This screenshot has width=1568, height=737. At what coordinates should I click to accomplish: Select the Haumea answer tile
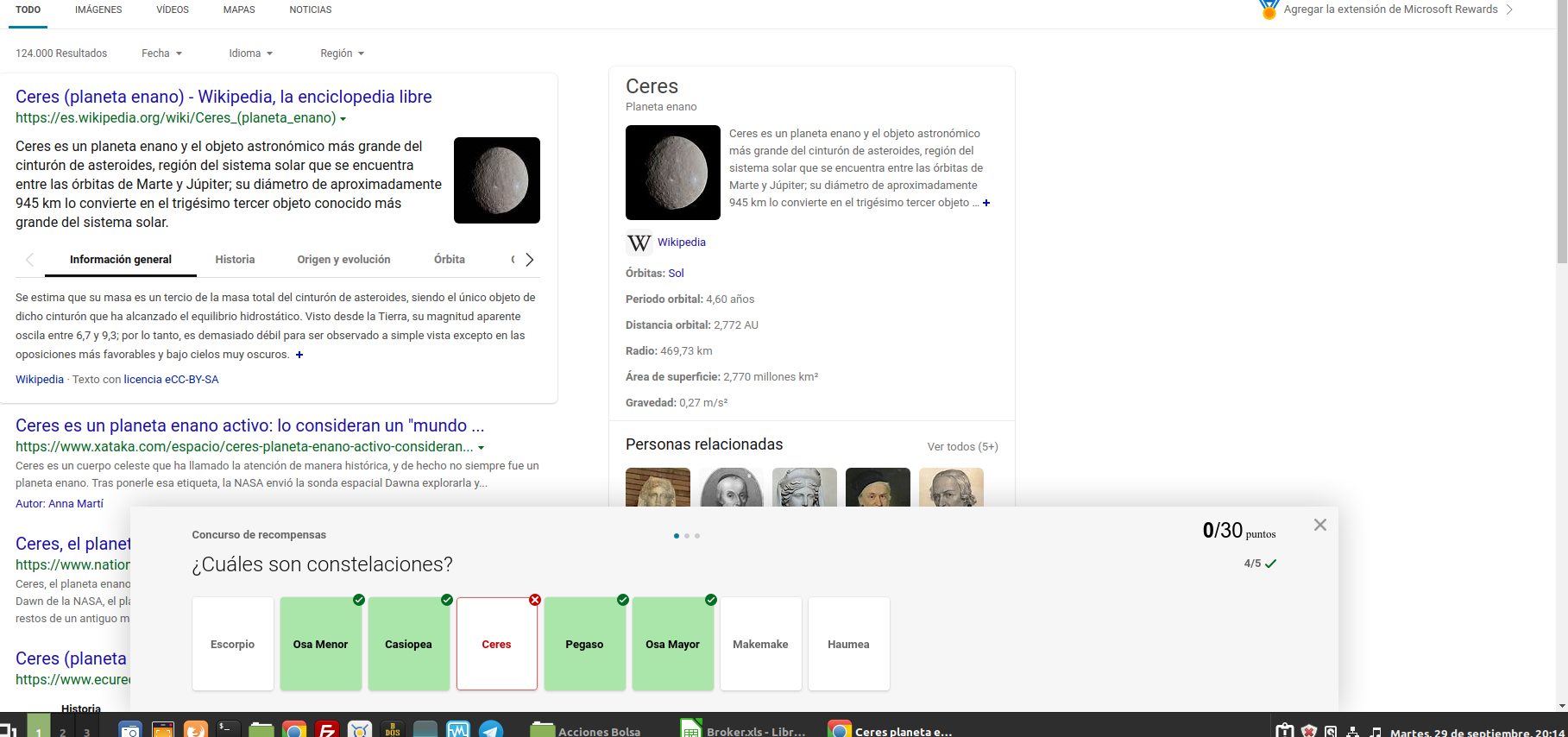pyautogui.click(x=848, y=644)
